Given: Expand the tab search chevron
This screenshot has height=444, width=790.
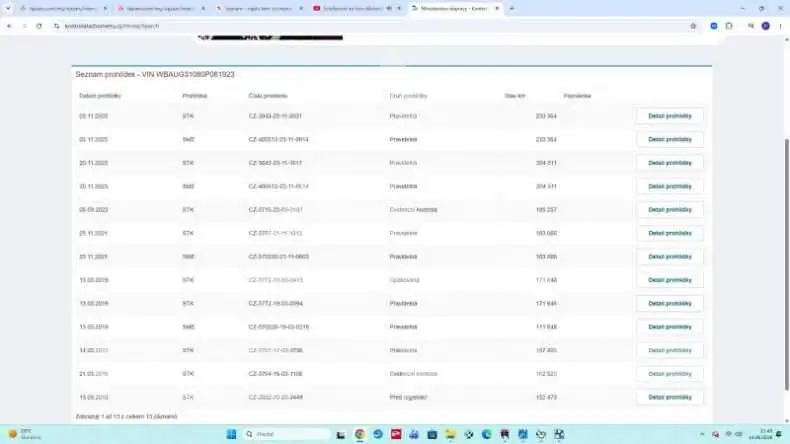Looking at the screenshot, I should point(8,9).
